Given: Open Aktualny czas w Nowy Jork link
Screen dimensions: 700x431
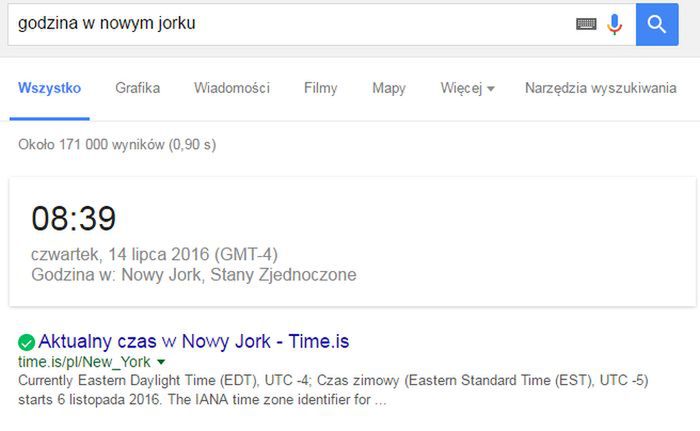Looking at the screenshot, I should (194, 341).
